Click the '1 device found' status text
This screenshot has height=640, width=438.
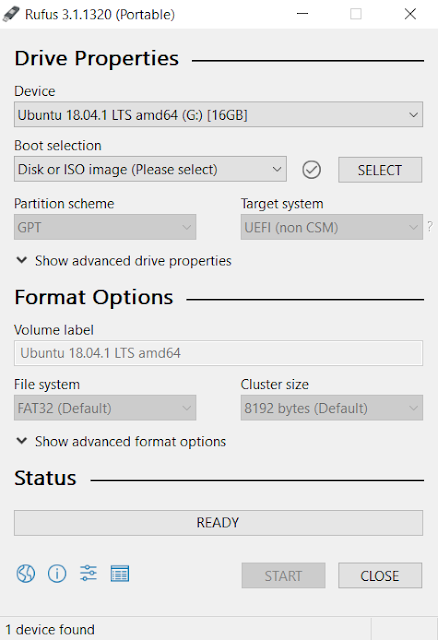50,629
